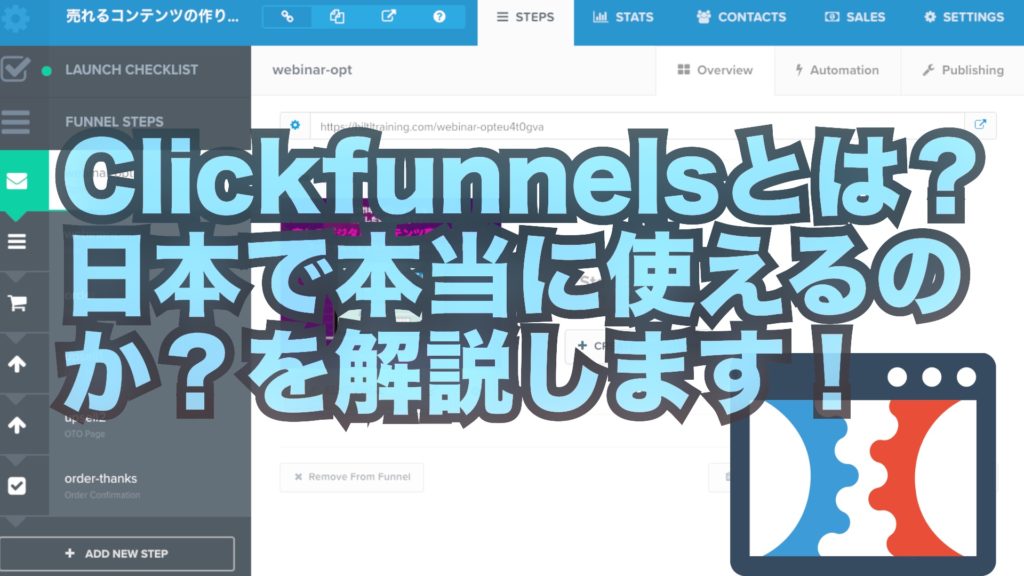Select the second up-arrow upsell2 step icon
Screen dimensions: 1024x576
click(x=17, y=424)
